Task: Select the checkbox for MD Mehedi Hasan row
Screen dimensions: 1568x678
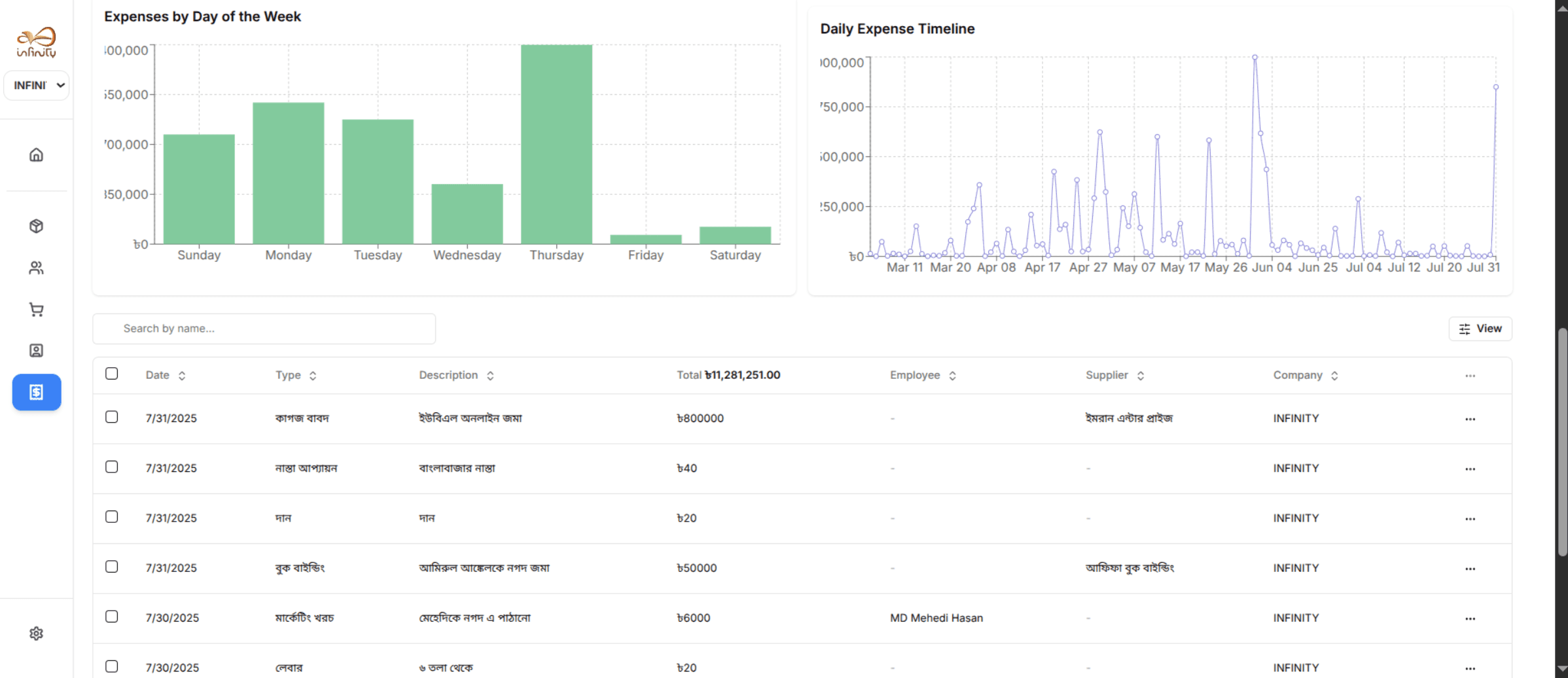Action: coord(112,617)
